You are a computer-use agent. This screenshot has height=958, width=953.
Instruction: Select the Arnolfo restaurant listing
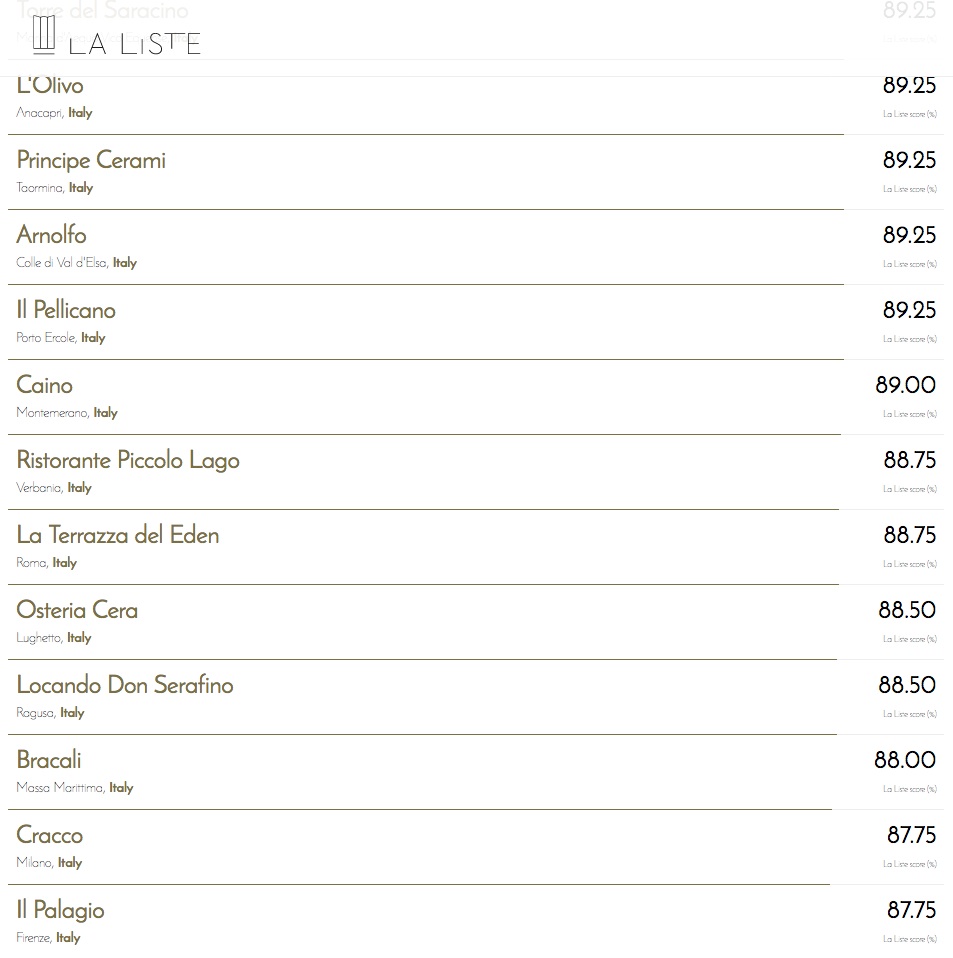[52, 235]
